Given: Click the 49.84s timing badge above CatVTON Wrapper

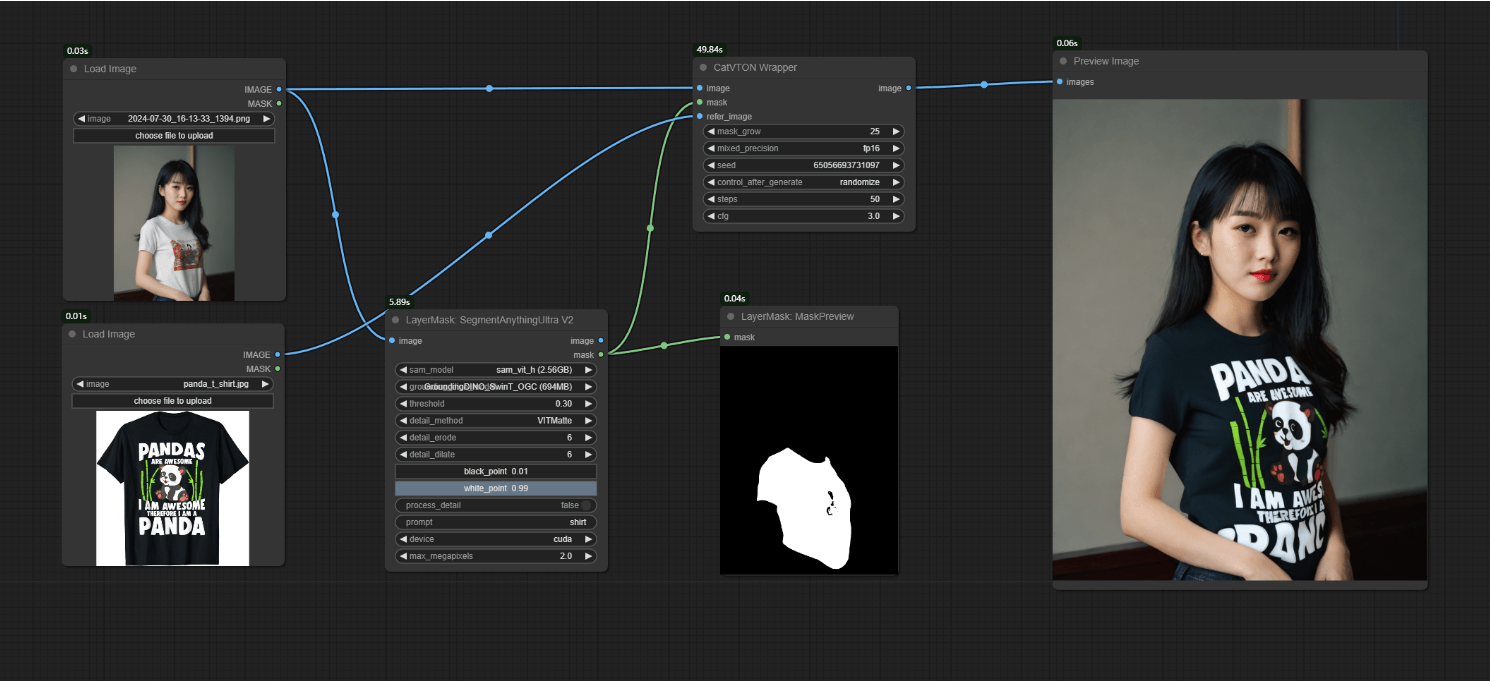Looking at the screenshot, I should 709,49.
